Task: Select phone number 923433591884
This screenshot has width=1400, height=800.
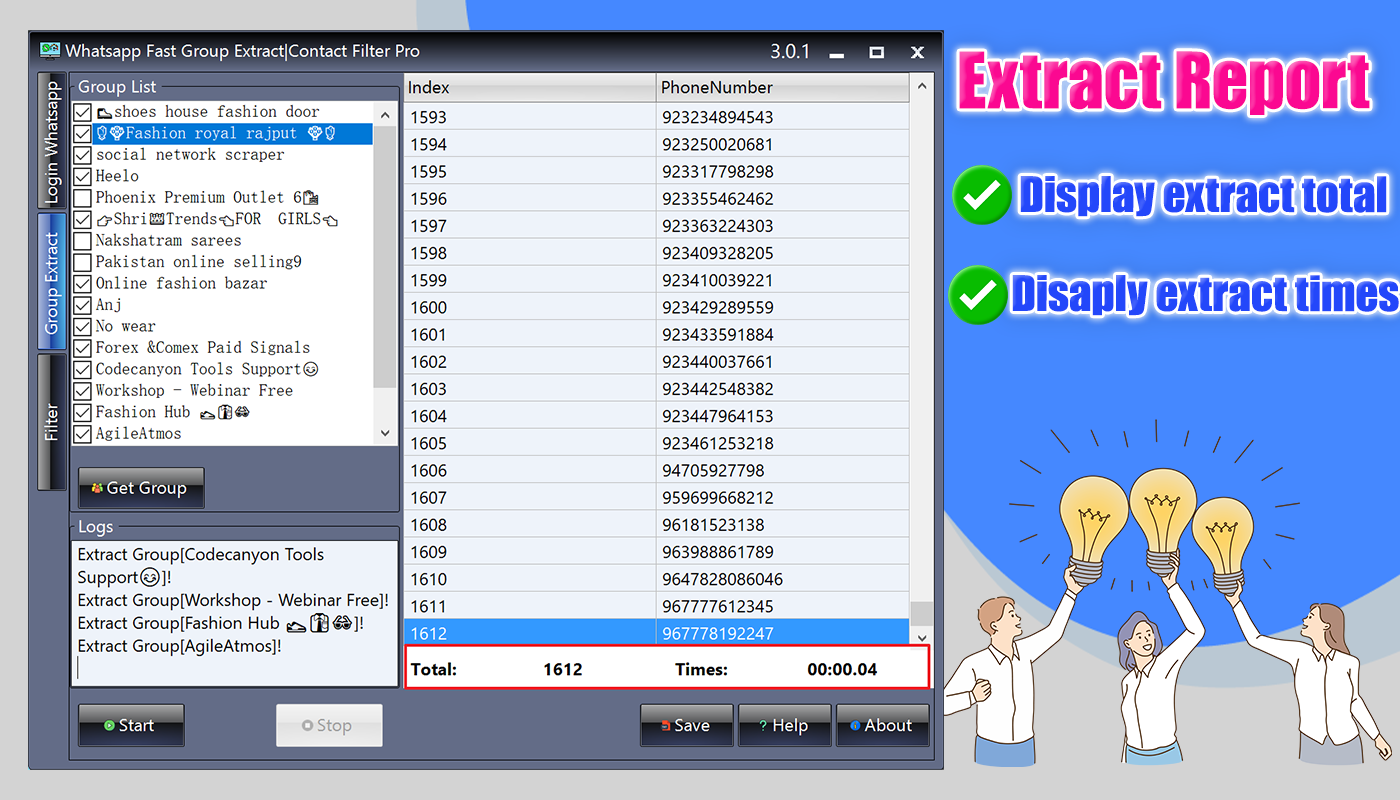Action: pyautogui.click(x=783, y=334)
